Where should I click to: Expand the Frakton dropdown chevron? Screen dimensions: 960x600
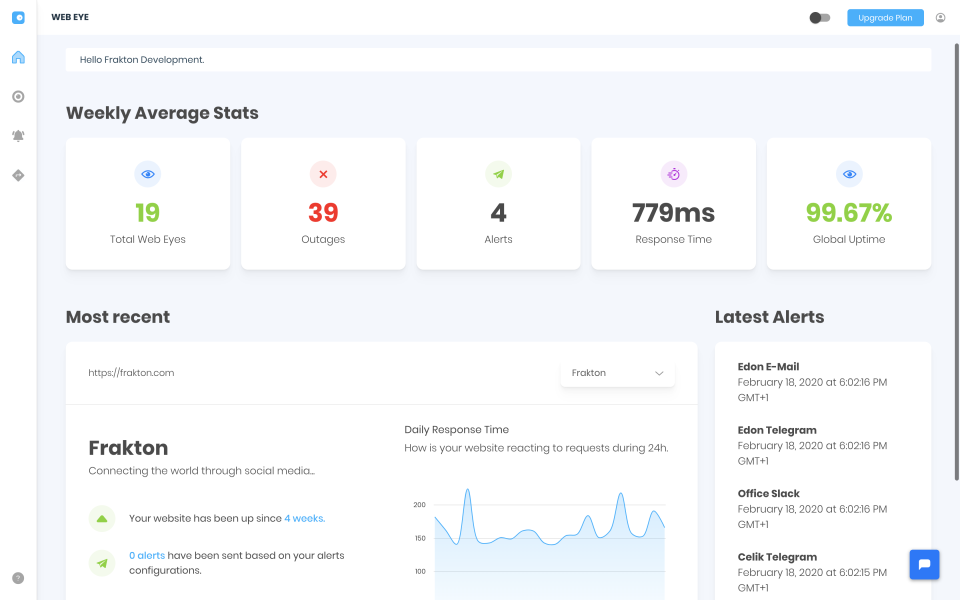(659, 372)
